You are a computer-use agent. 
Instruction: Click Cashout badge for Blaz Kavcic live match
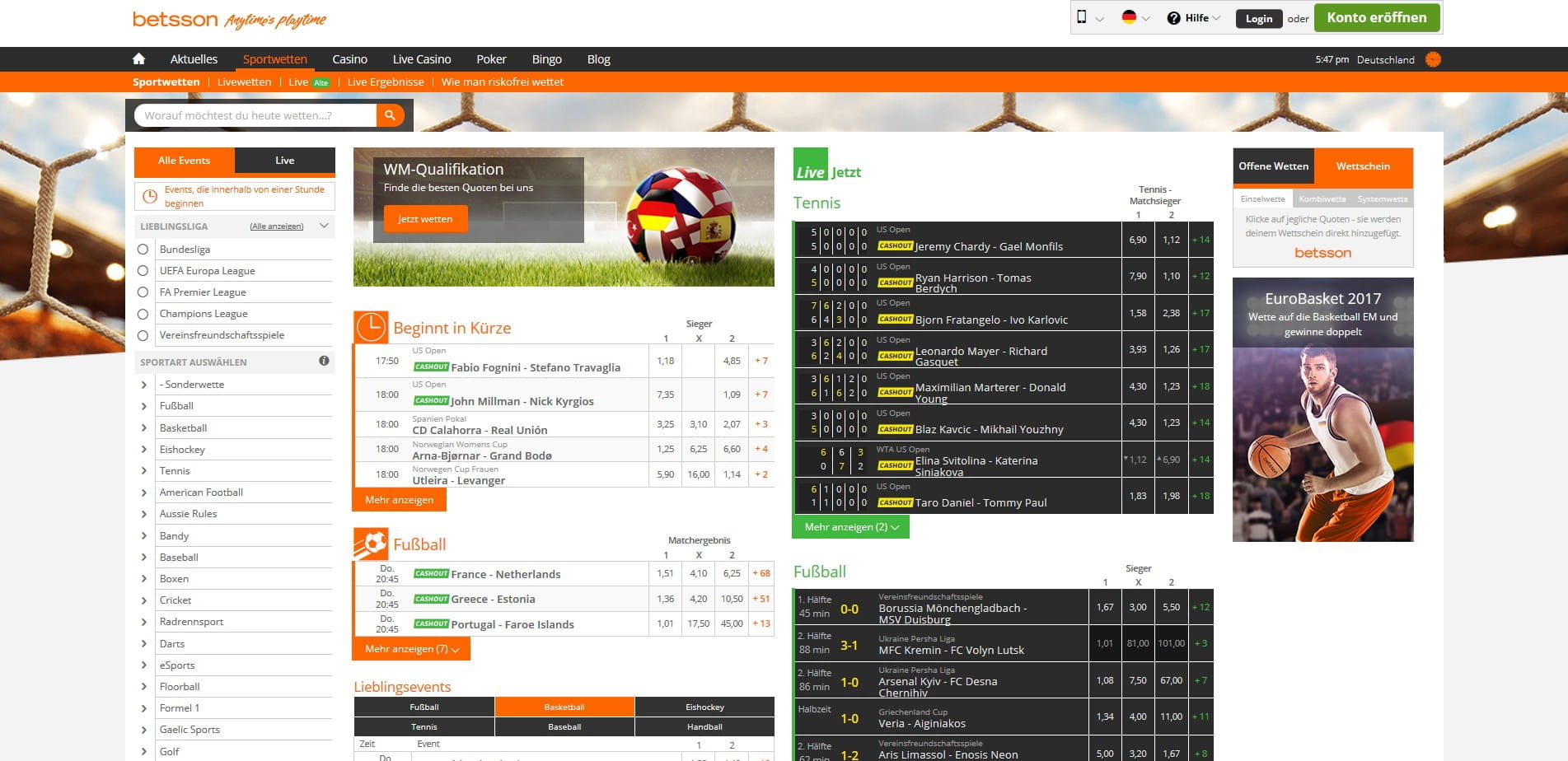(x=895, y=429)
